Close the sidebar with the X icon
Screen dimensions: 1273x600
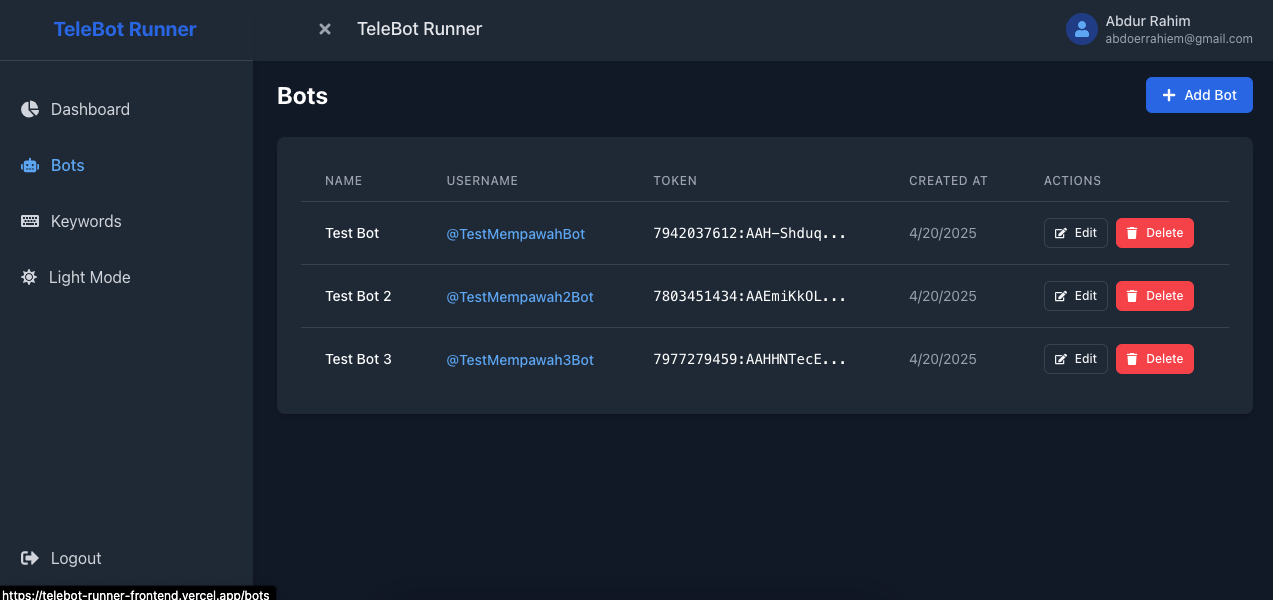325,29
